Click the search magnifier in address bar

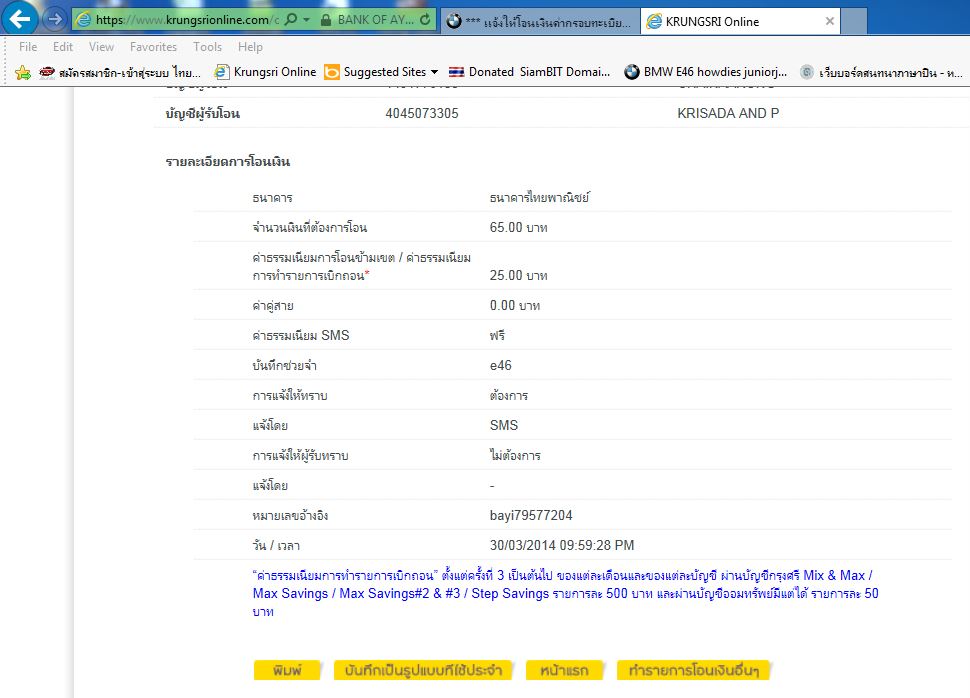coord(291,19)
